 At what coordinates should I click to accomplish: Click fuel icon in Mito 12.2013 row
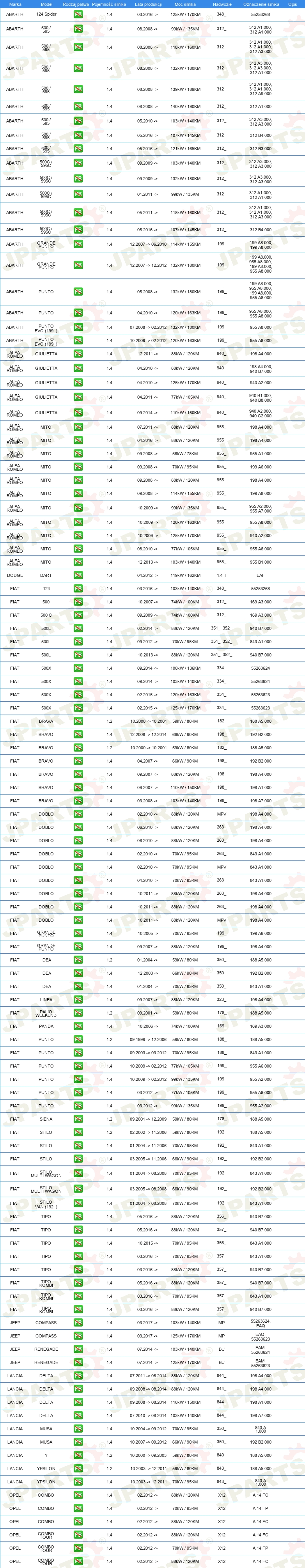(78, 562)
